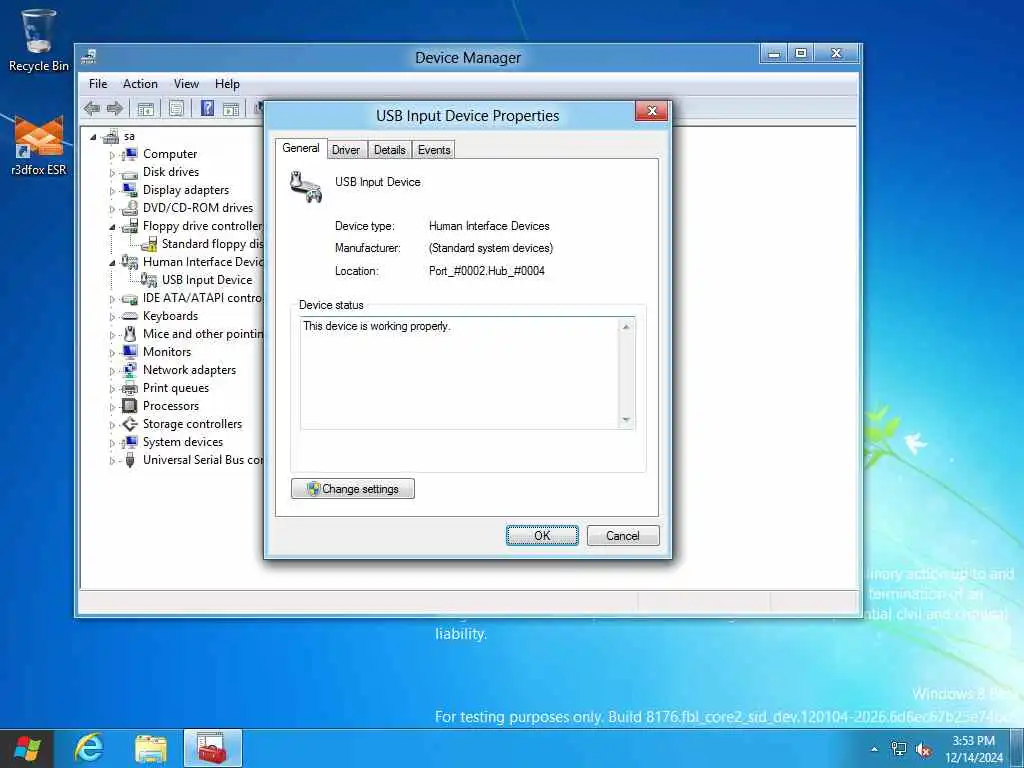Open the View menu

[186, 84]
